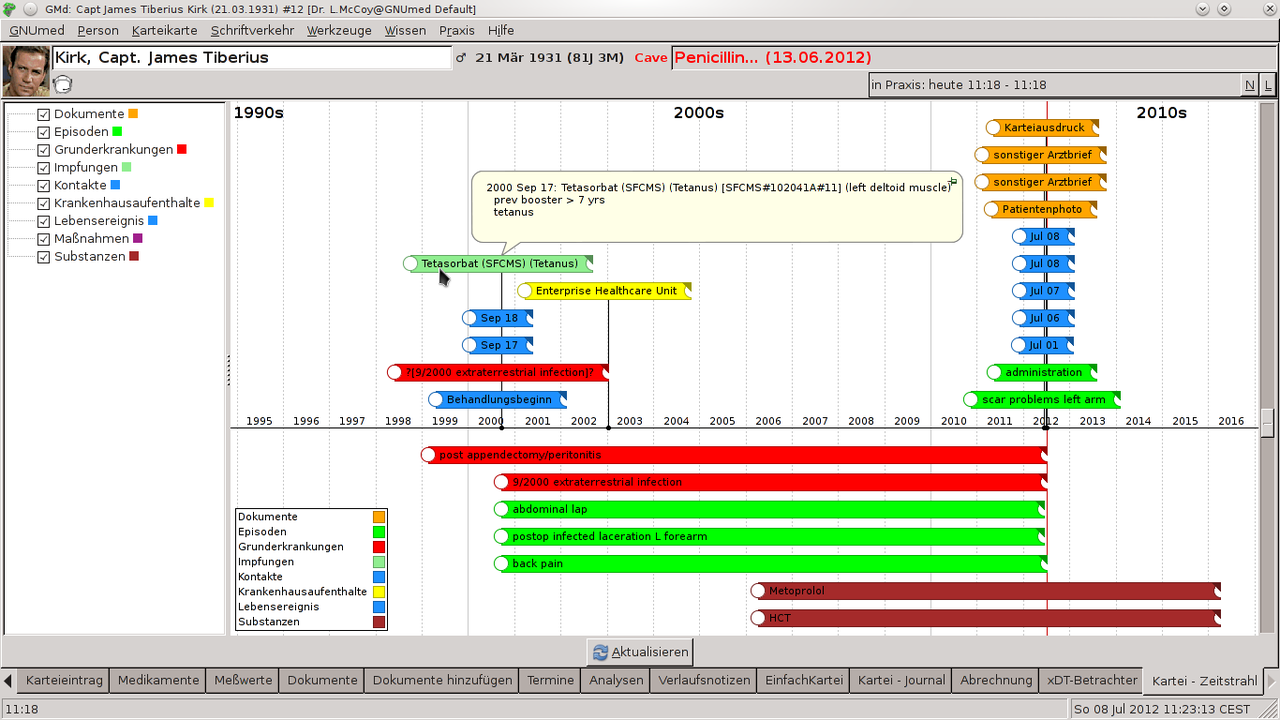Click the tooltip balloon pin icon
1280x720 pixels.
(x=953, y=181)
